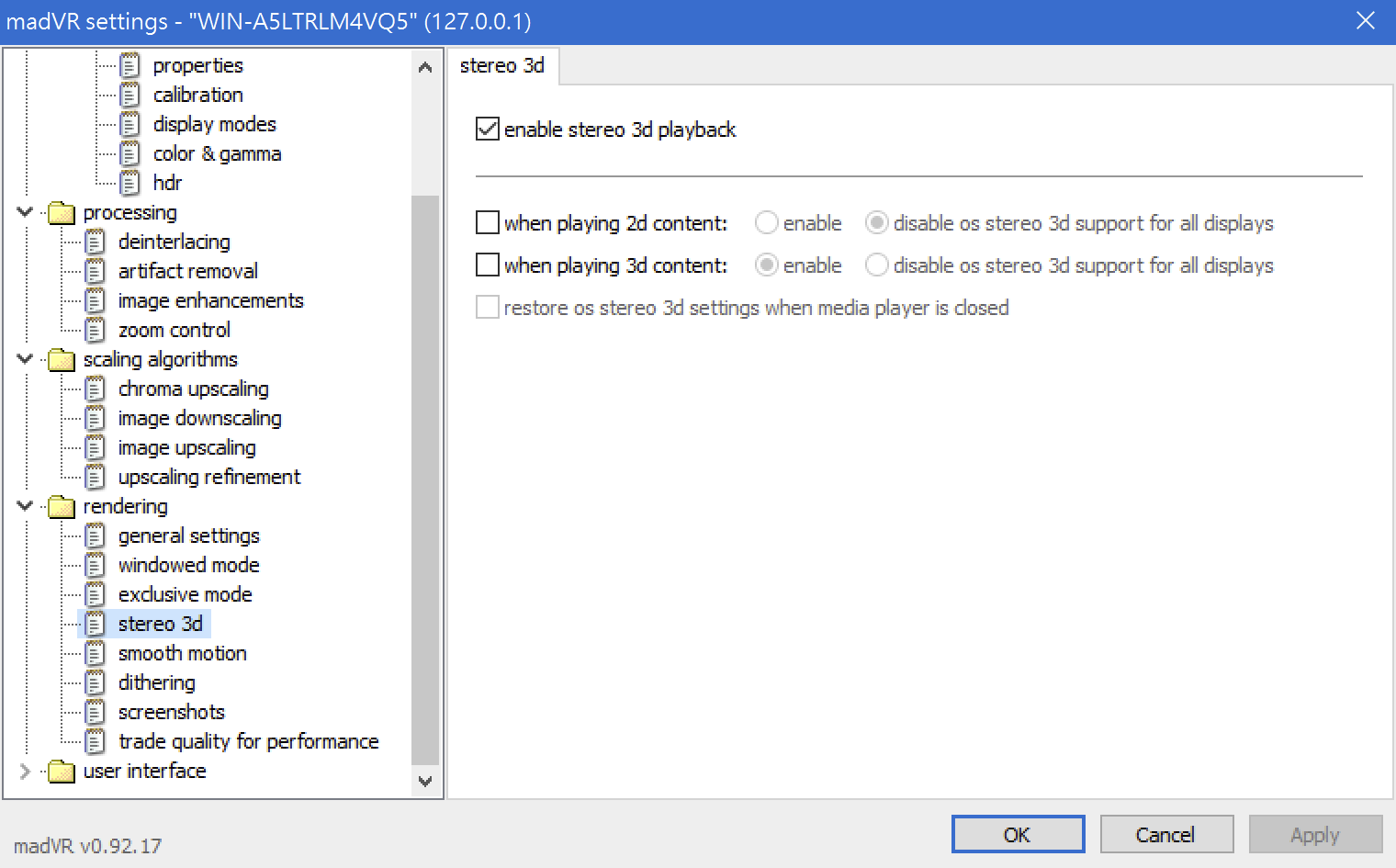Image resolution: width=1396 pixels, height=868 pixels.
Task: Click the madVR v0.92.17 version text
Action: pyautogui.click(x=88, y=846)
